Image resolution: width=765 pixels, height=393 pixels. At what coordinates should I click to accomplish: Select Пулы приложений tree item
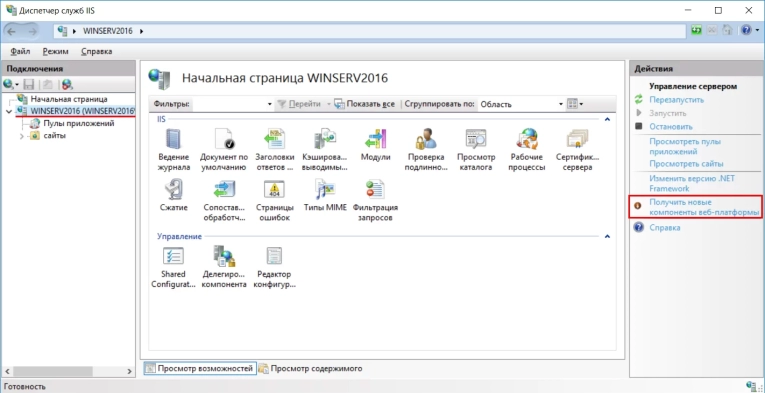79,123
